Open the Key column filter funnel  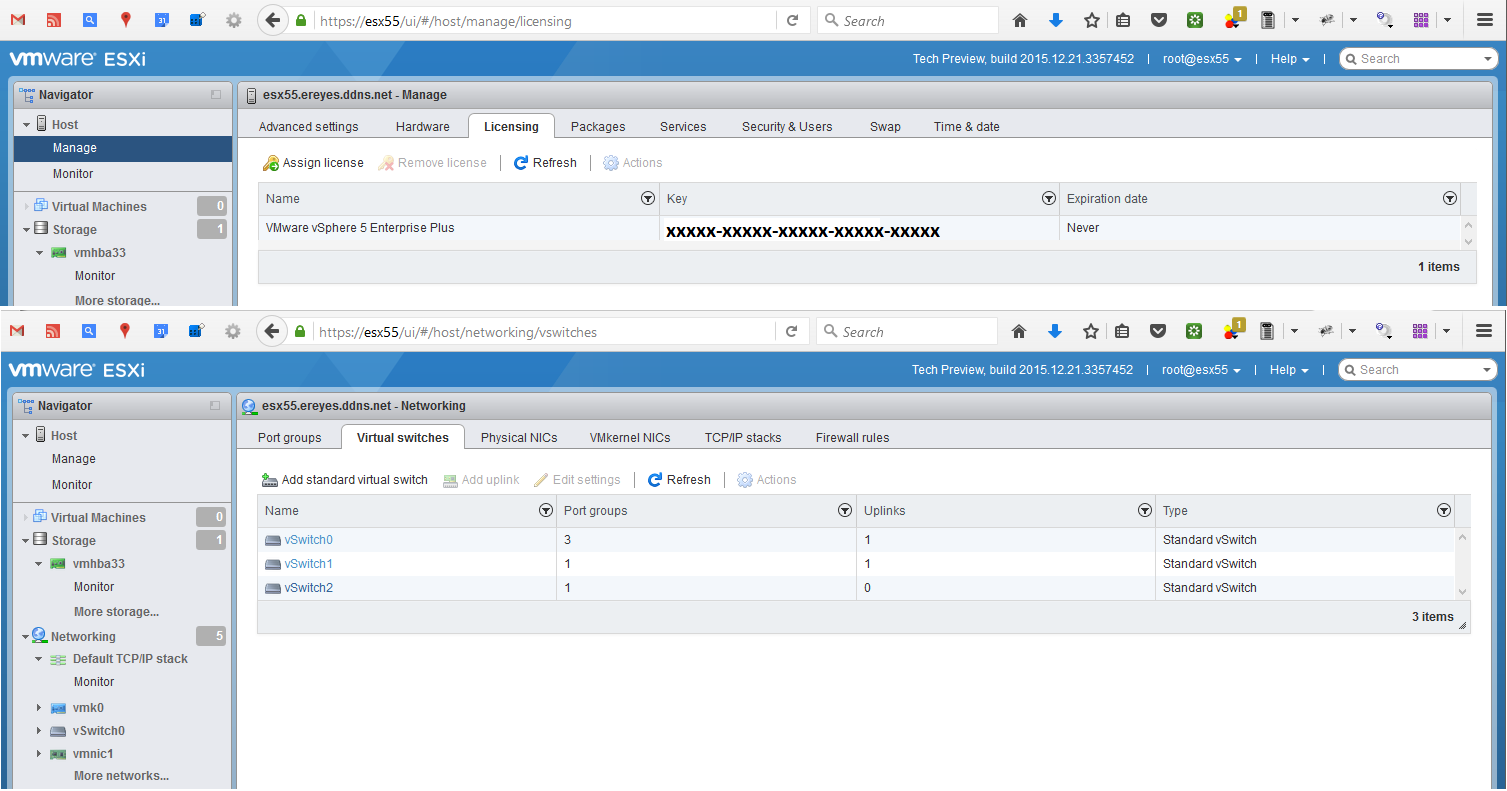coord(1048,198)
